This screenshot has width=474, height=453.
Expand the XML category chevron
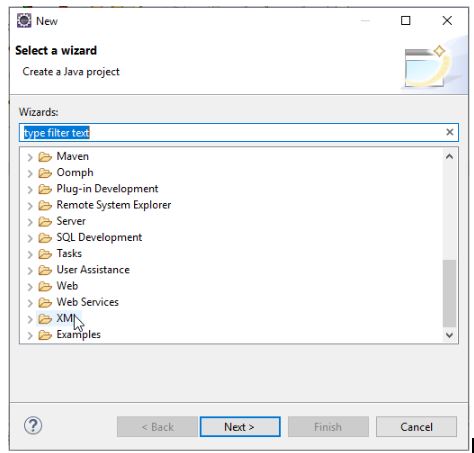pyautogui.click(x=30, y=319)
